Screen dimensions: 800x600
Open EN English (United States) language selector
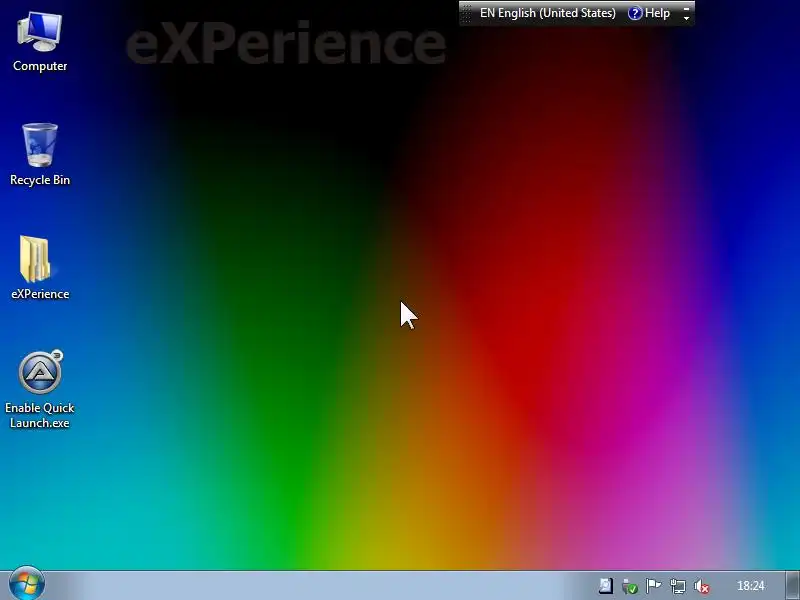pos(547,13)
